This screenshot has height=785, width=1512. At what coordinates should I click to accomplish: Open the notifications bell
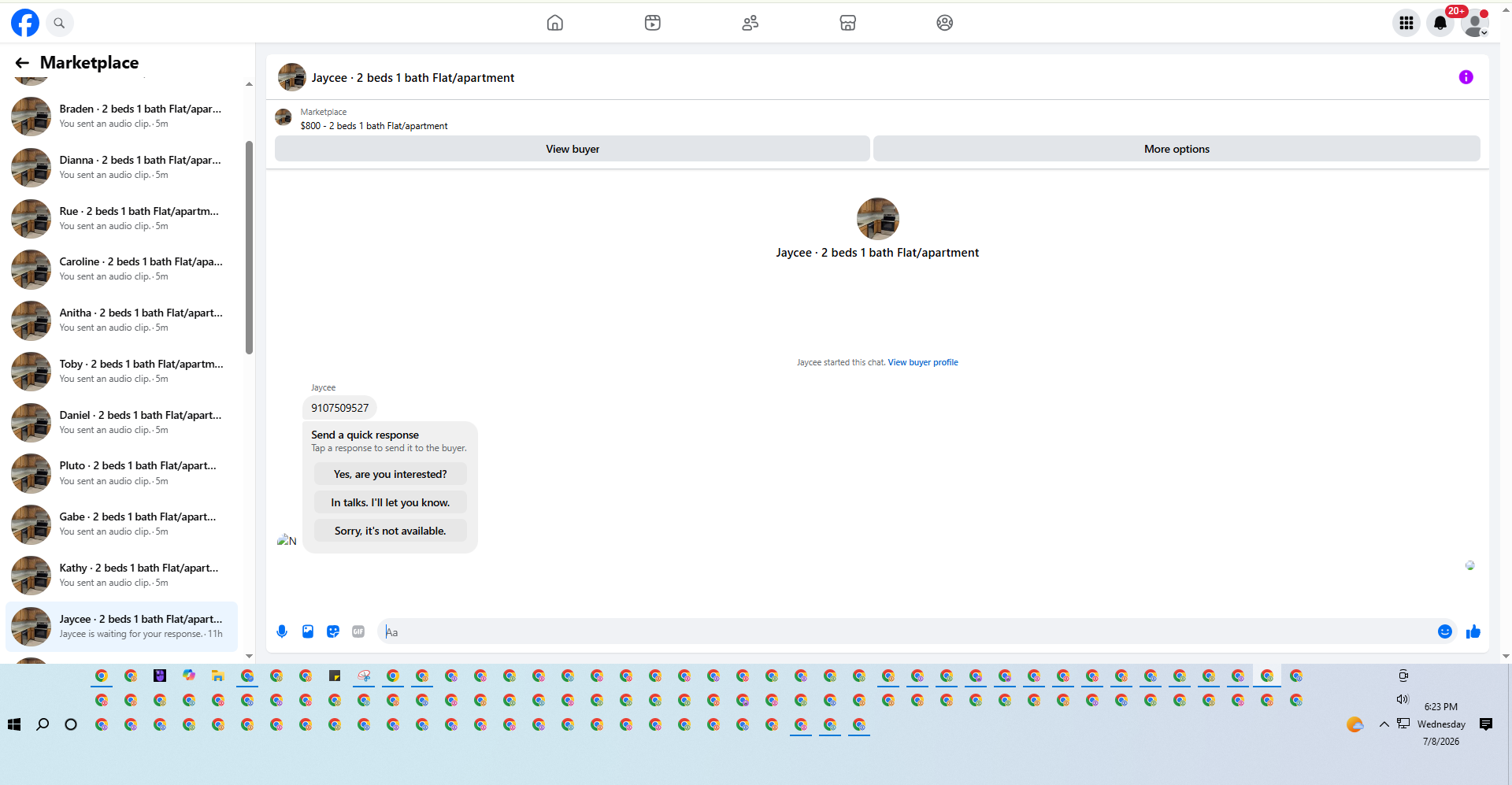point(1440,23)
